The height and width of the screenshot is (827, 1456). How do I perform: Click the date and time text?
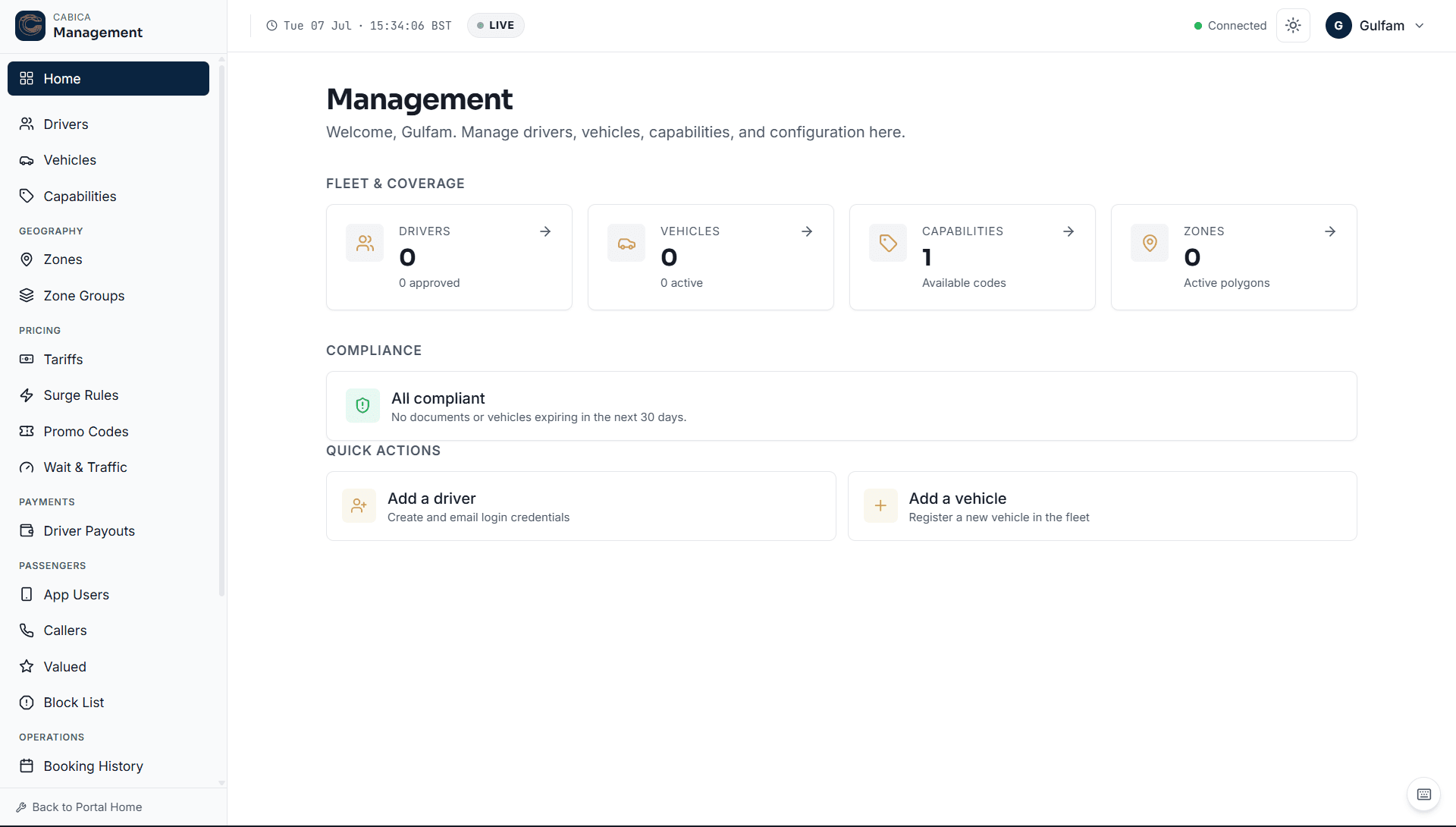tap(368, 26)
